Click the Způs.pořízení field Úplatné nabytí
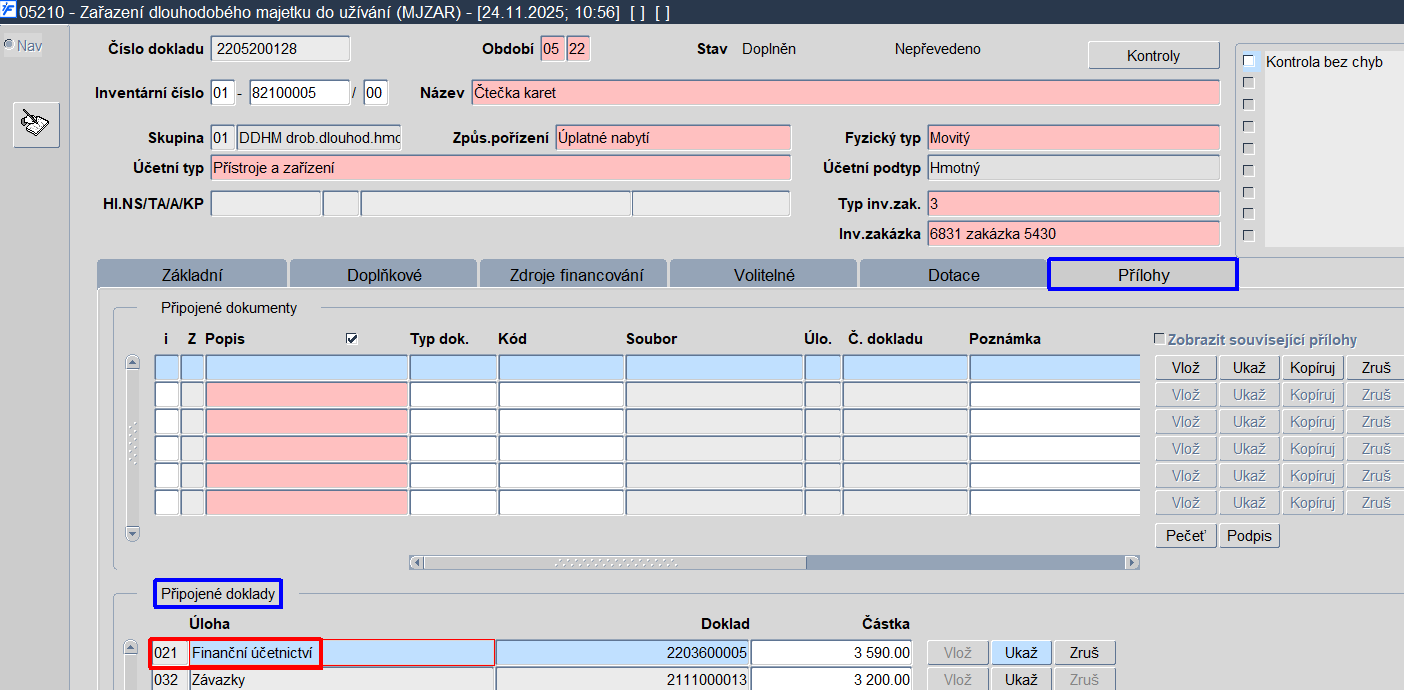Viewport: 1404px width, 690px height. [673, 138]
